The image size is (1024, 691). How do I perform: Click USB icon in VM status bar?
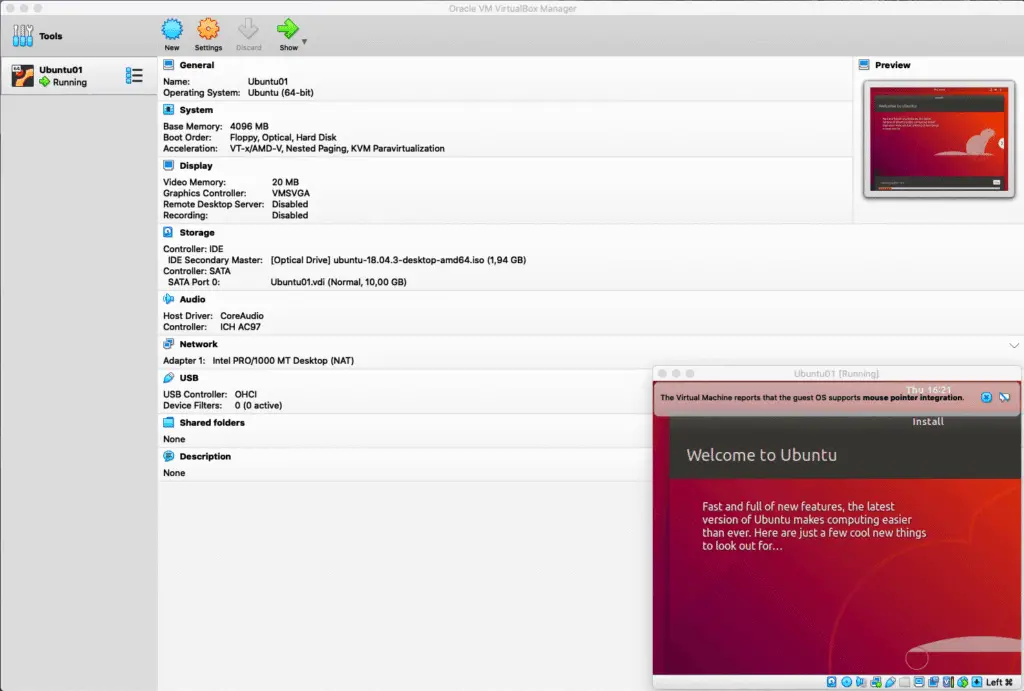tap(890, 682)
